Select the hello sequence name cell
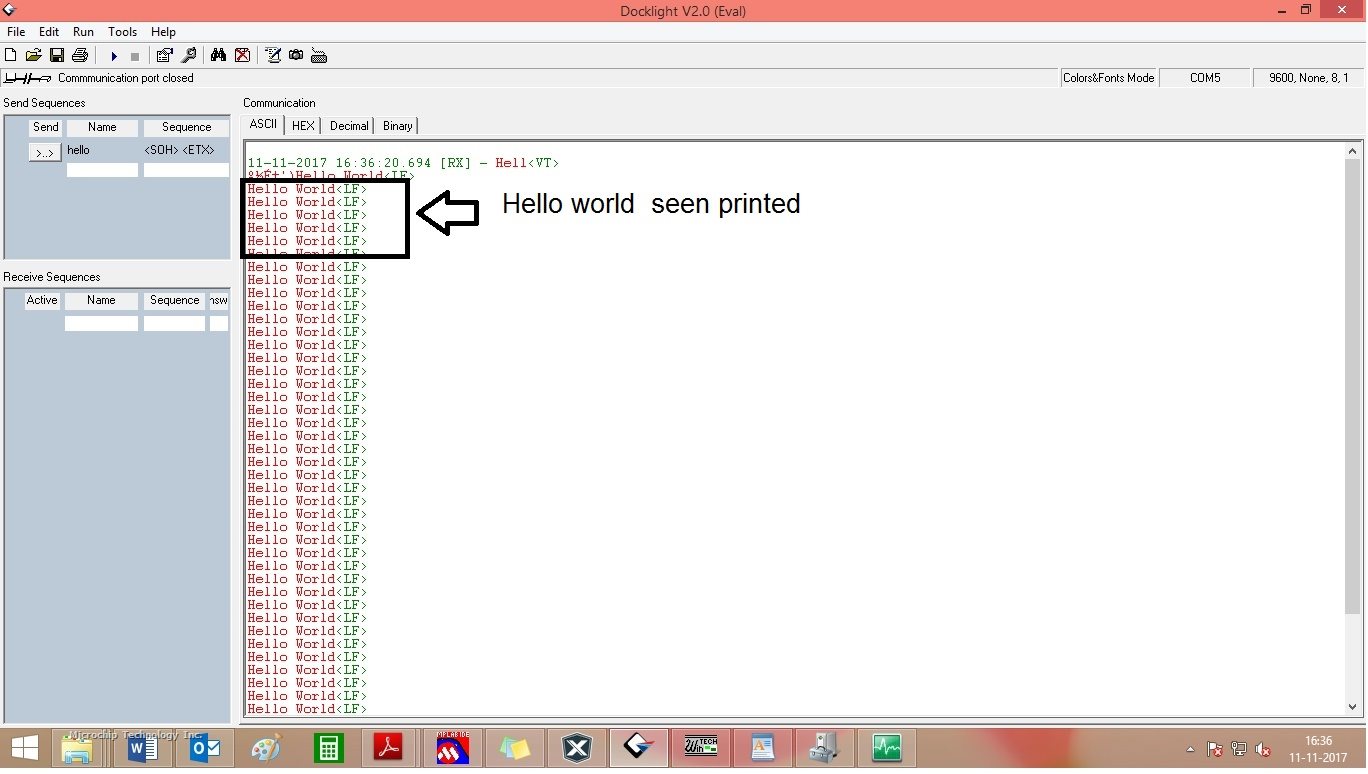Image resolution: width=1368 pixels, height=774 pixels. point(102,150)
